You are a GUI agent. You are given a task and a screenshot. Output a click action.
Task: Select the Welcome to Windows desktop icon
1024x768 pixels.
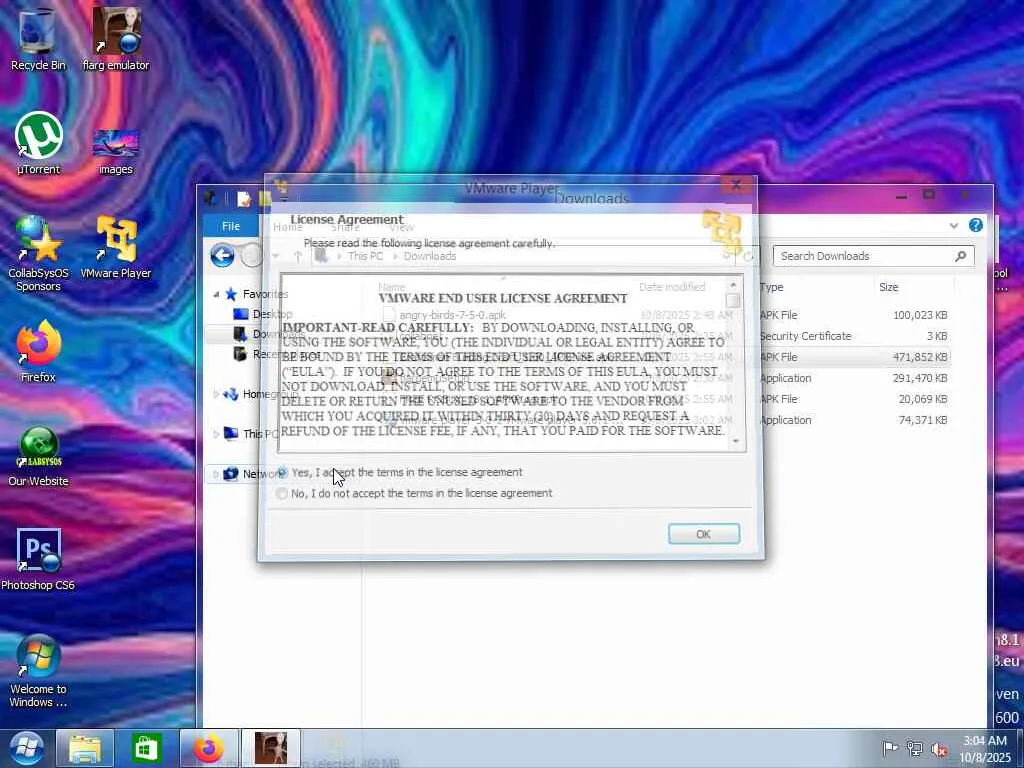tap(38, 671)
